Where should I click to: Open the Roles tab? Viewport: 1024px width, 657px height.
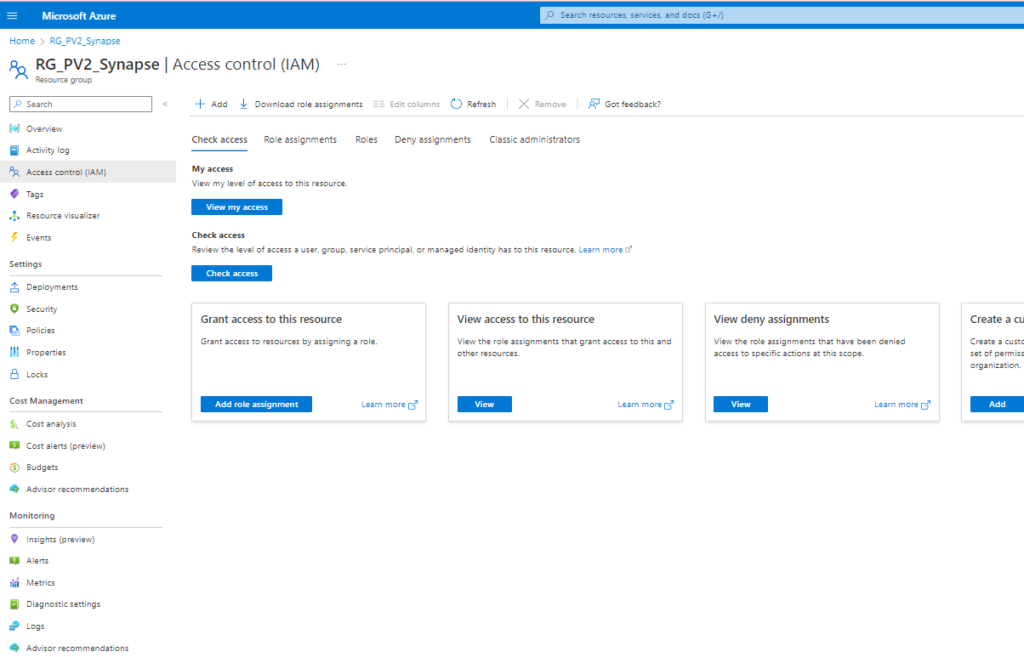(366, 140)
